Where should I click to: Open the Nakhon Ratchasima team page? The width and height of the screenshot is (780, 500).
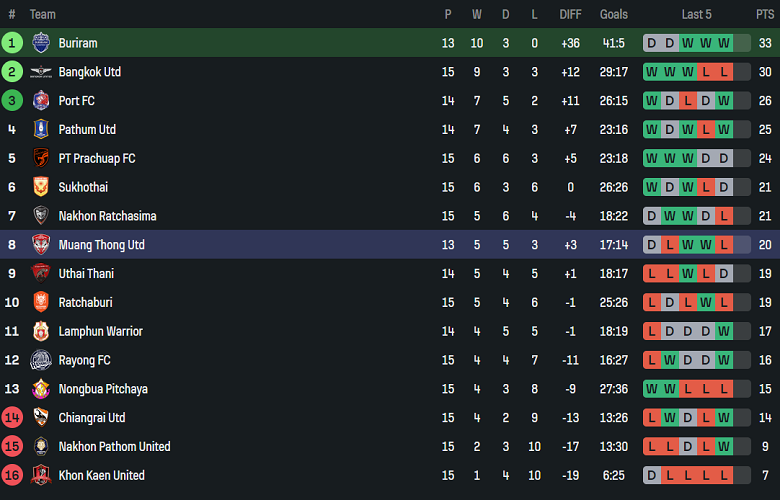pyautogui.click(x=107, y=216)
